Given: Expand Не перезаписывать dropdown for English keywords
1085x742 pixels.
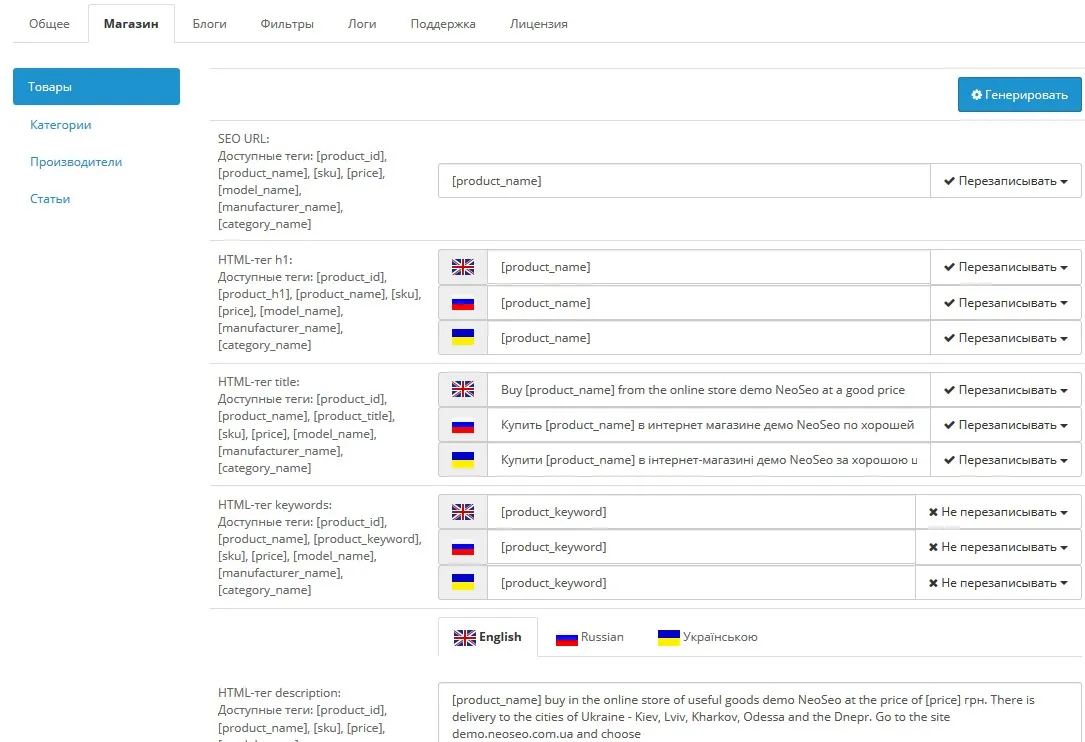Looking at the screenshot, I should [997, 512].
